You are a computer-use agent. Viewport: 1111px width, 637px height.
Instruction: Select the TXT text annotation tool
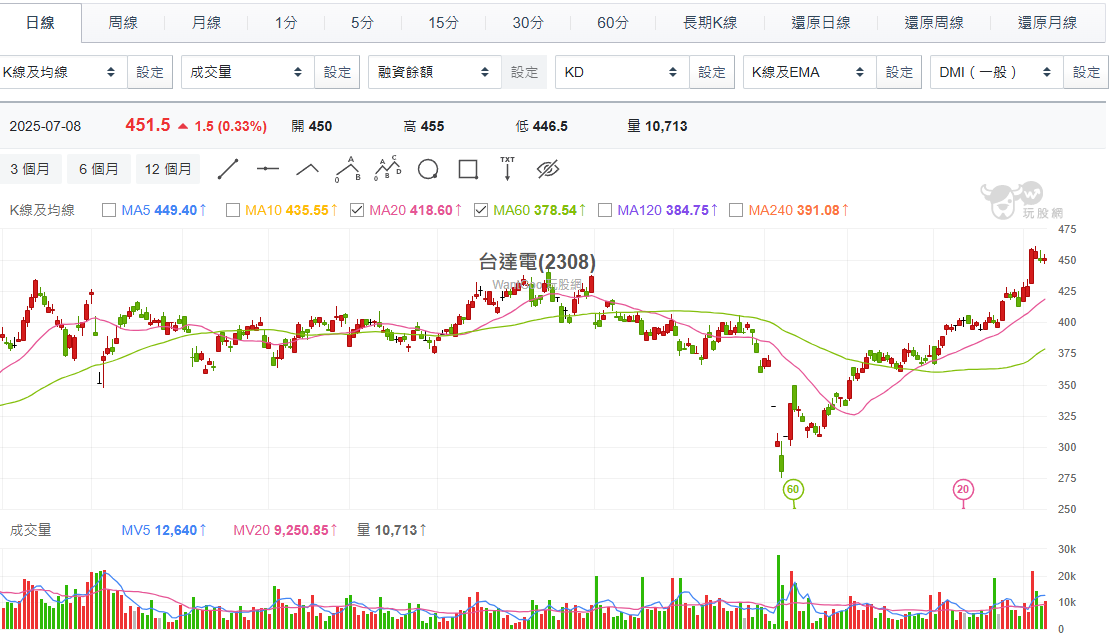tap(507, 168)
